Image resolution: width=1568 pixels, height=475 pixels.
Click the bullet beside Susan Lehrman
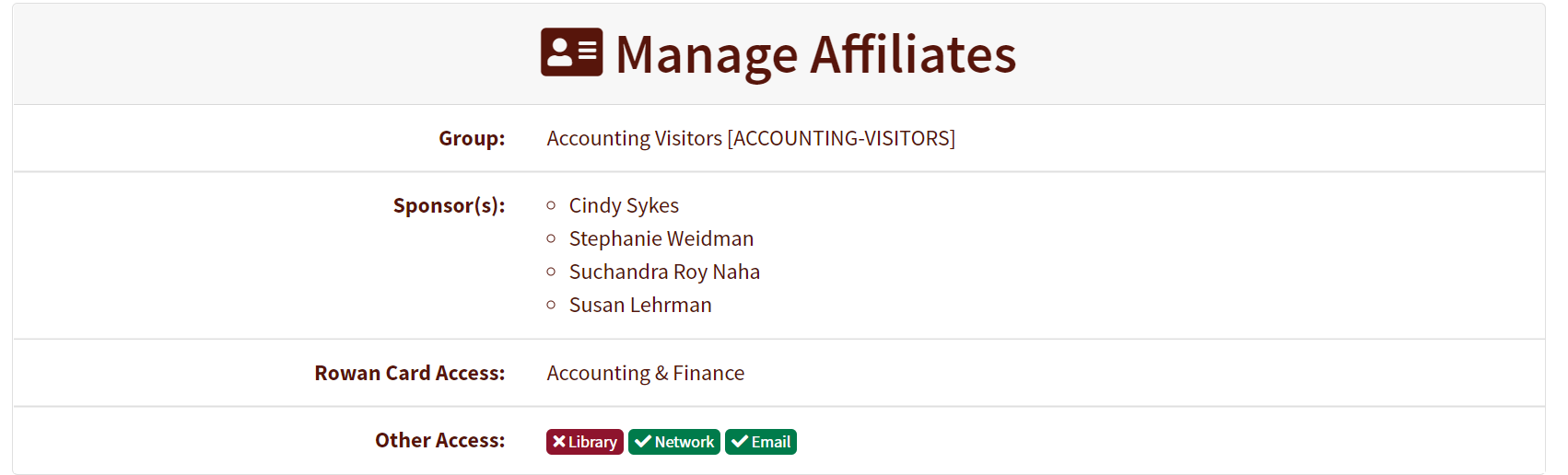click(x=551, y=305)
